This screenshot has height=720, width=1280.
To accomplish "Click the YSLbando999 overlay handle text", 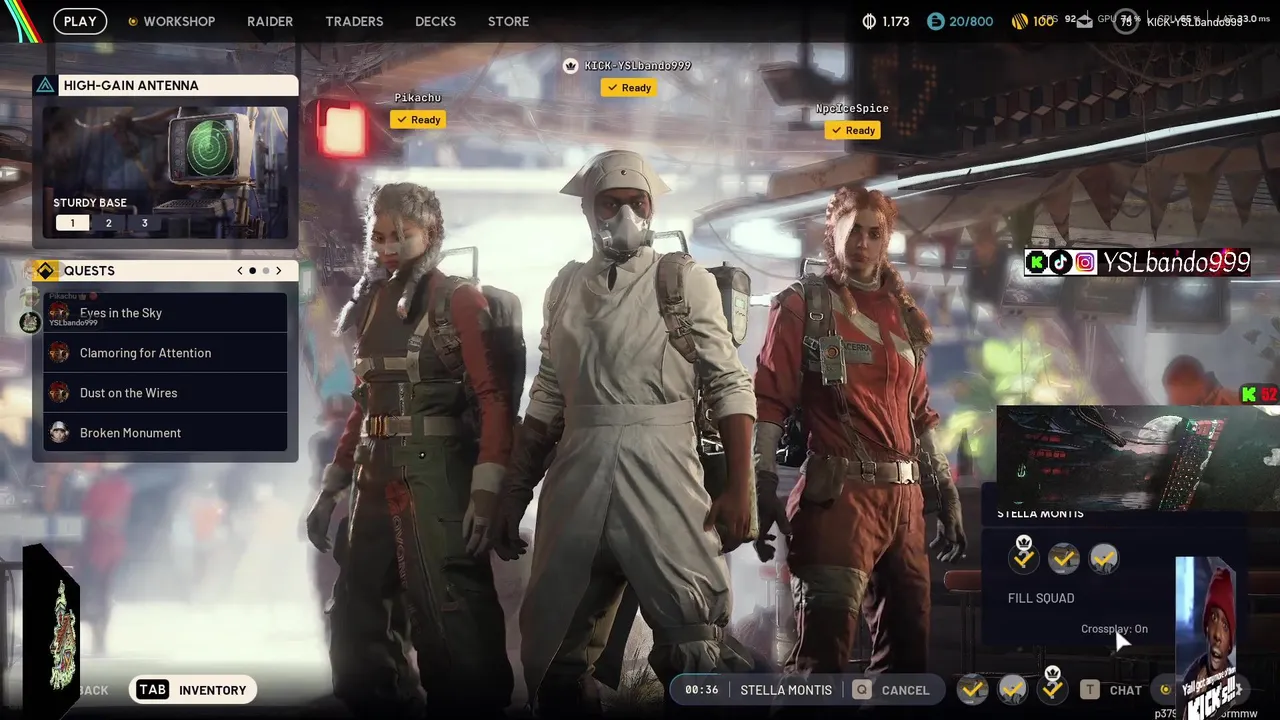I will 1177,262.
